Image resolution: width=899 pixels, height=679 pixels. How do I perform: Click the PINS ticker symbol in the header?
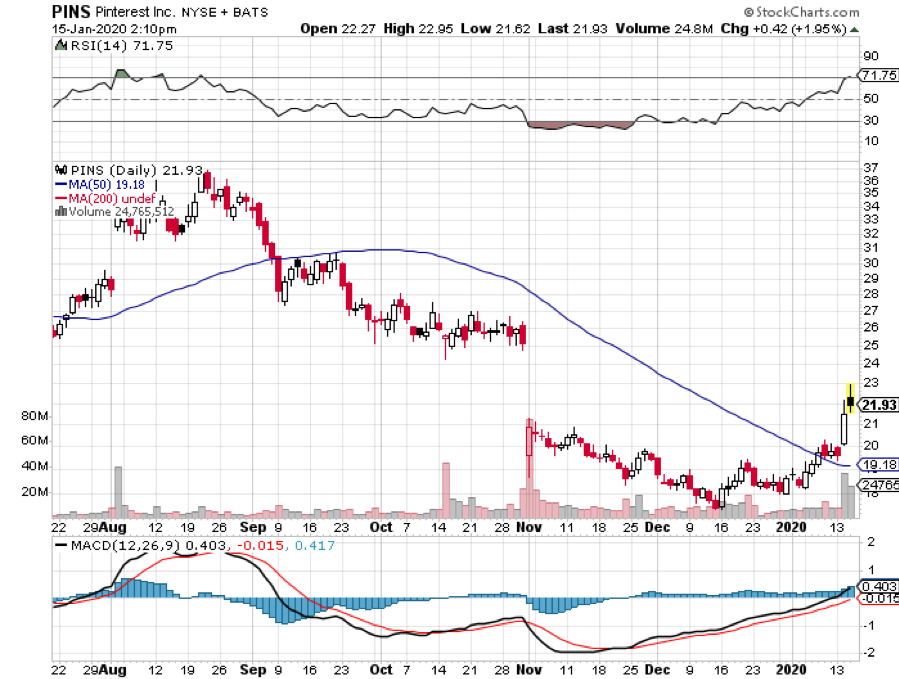pyautogui.click(x=71, y=11)
